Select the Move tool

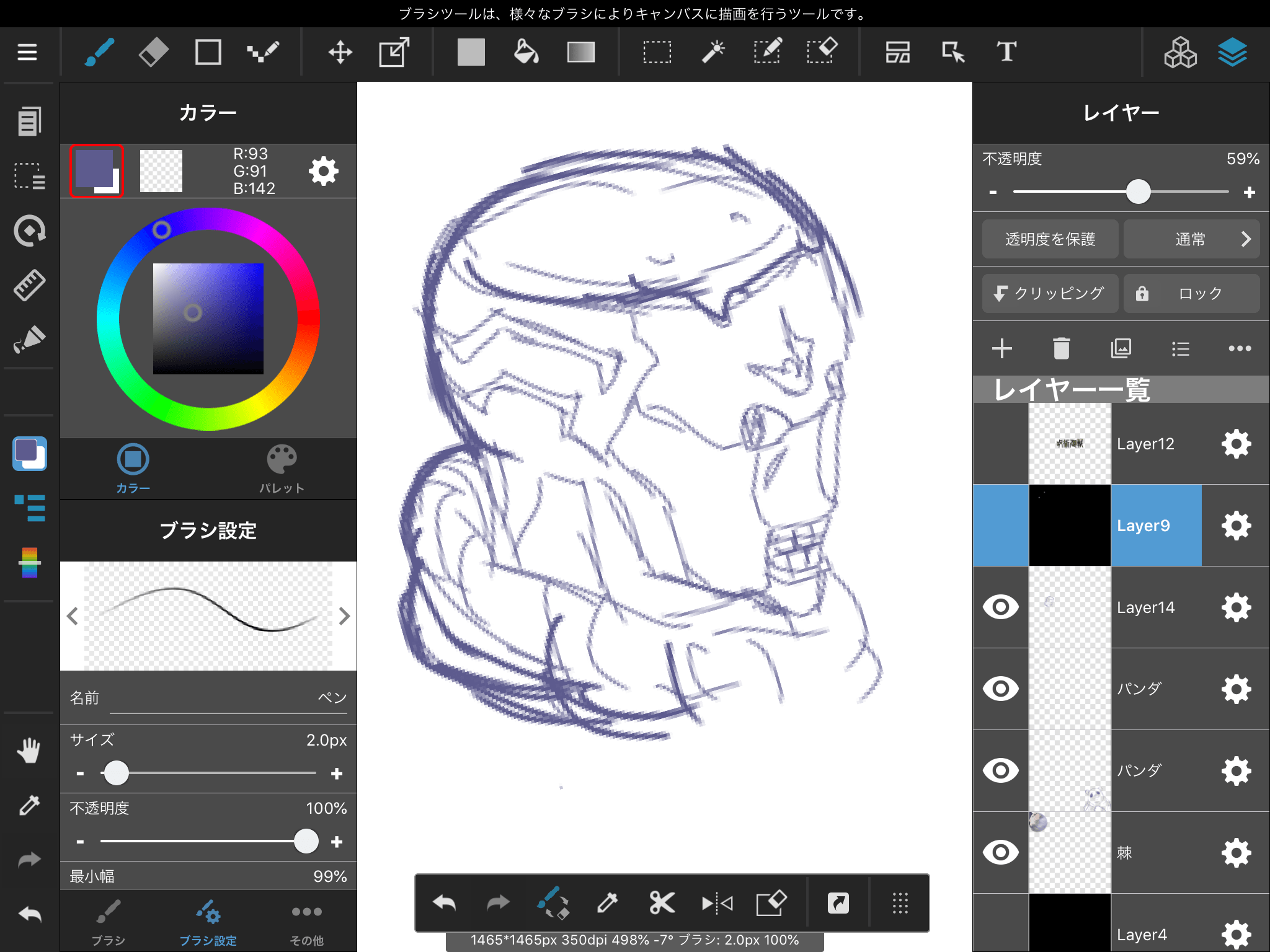click(x=340, y=52)
